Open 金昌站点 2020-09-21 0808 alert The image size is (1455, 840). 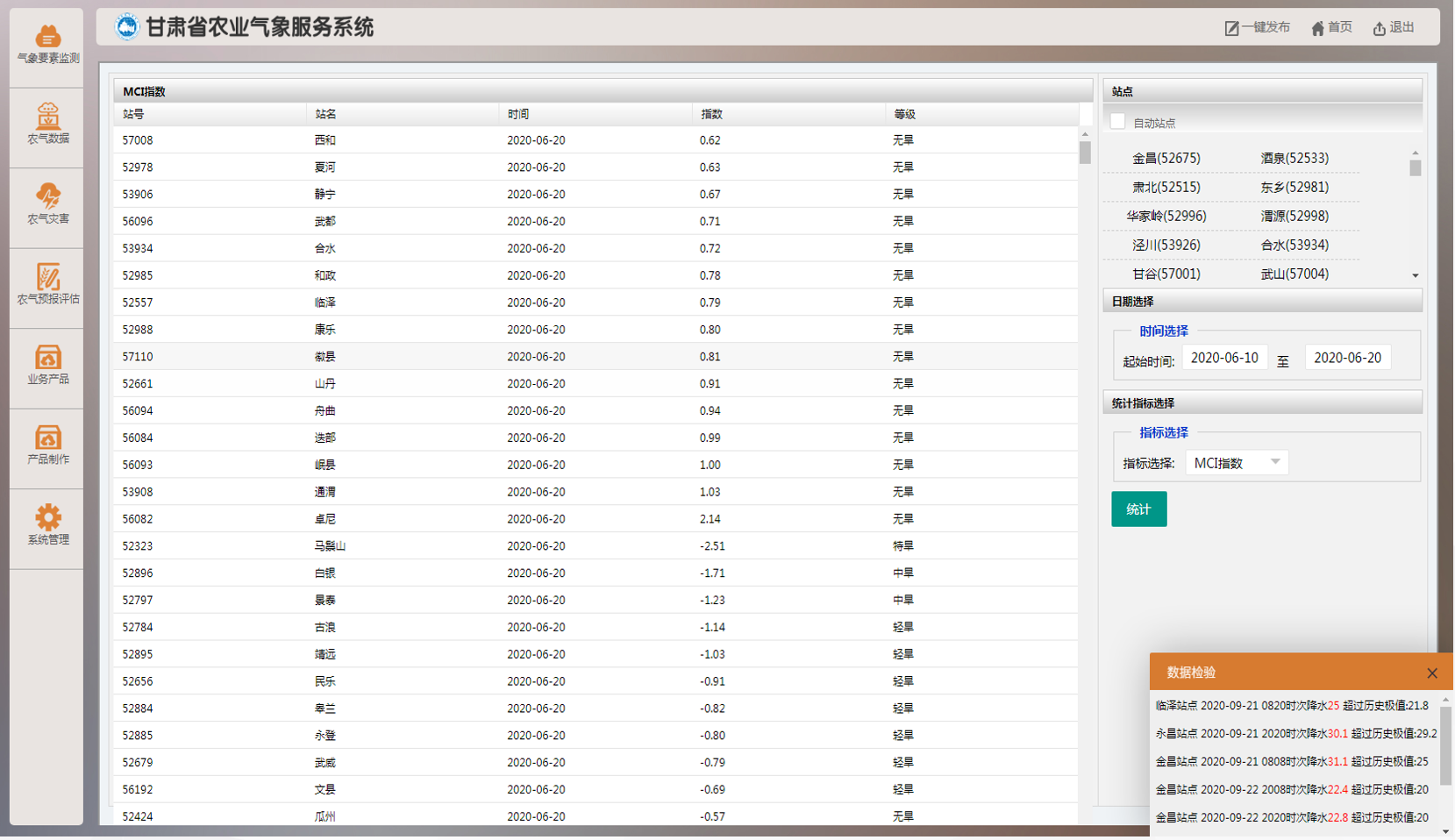pyautogui.click(x=1292, y=762)
